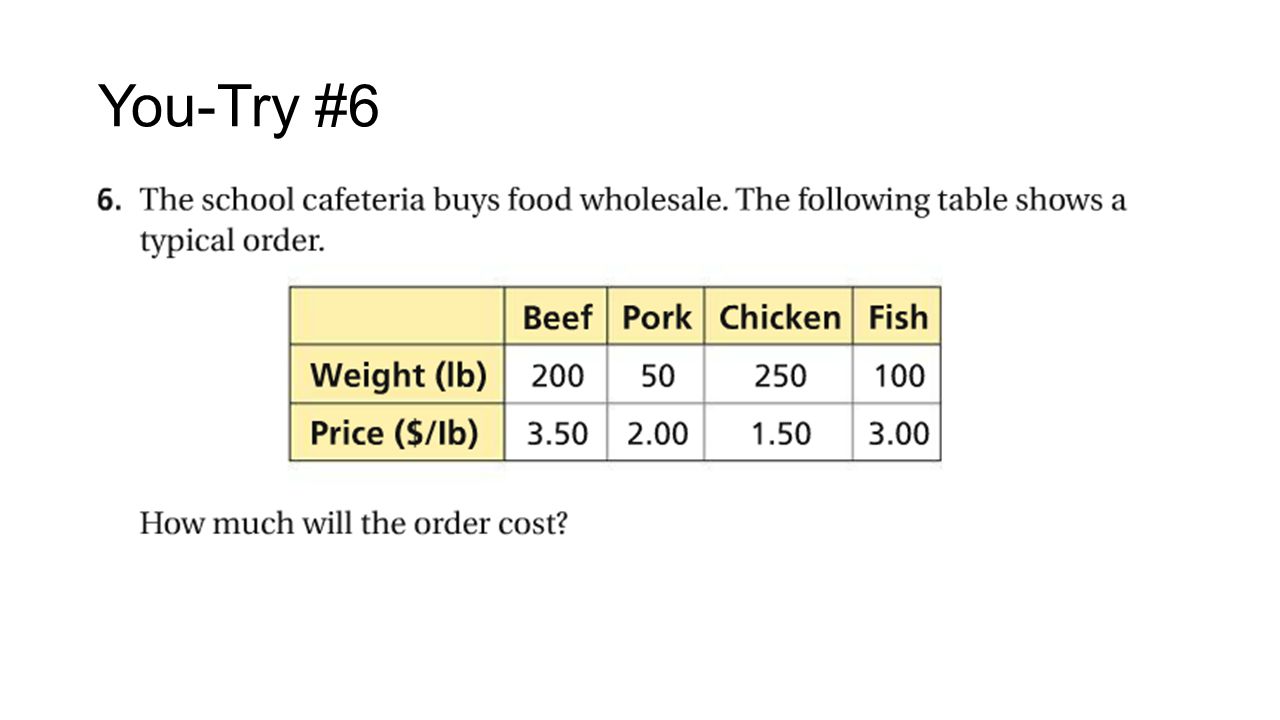Click the beef price cell 3.50
Screen dimensions: 1280x720
(556, 433)
